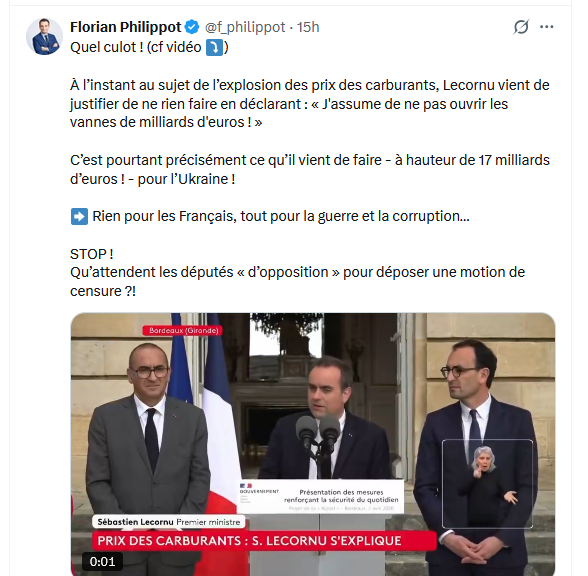Click the 0:01 video time badge

(102, 561)
